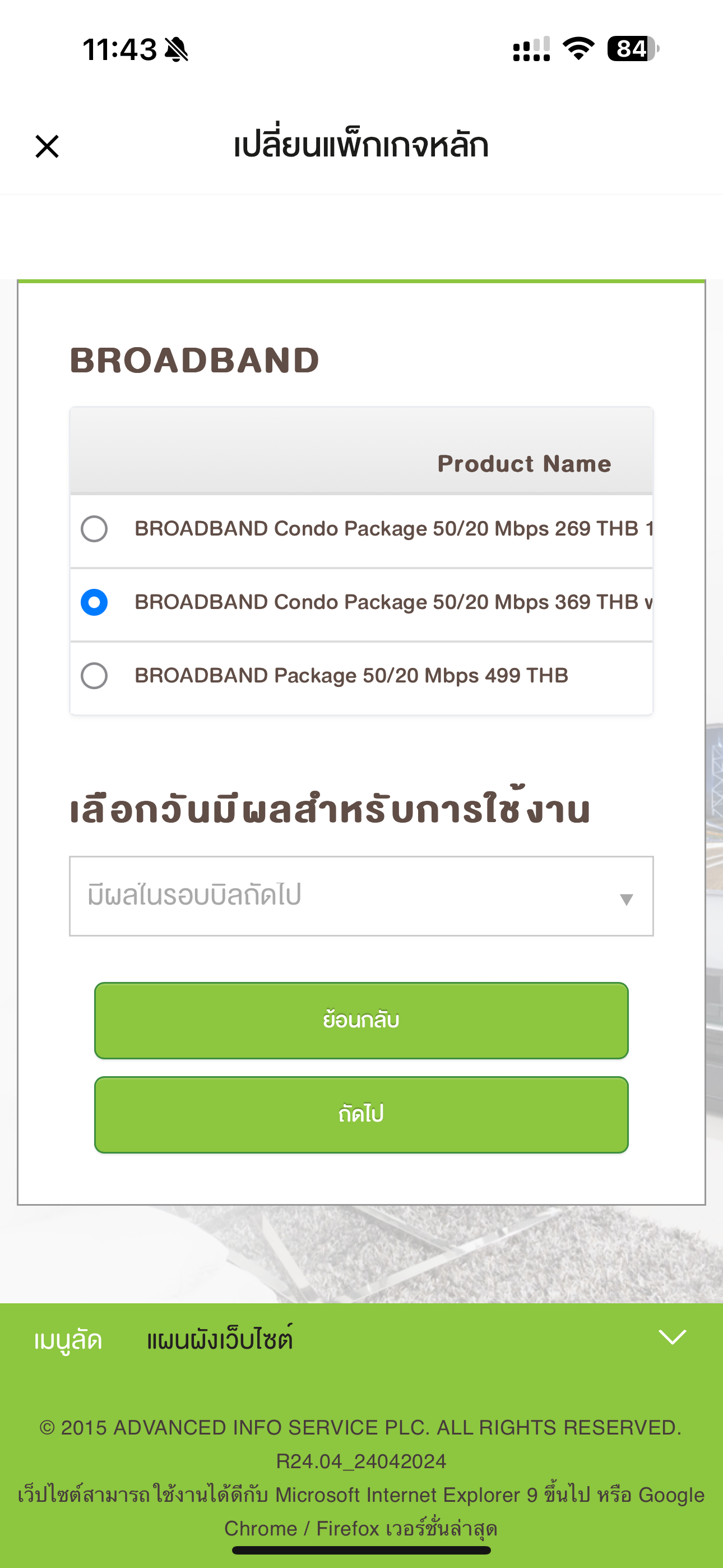Click the มีผลในรอบบิลถัดไป select field

coord(361,896)
